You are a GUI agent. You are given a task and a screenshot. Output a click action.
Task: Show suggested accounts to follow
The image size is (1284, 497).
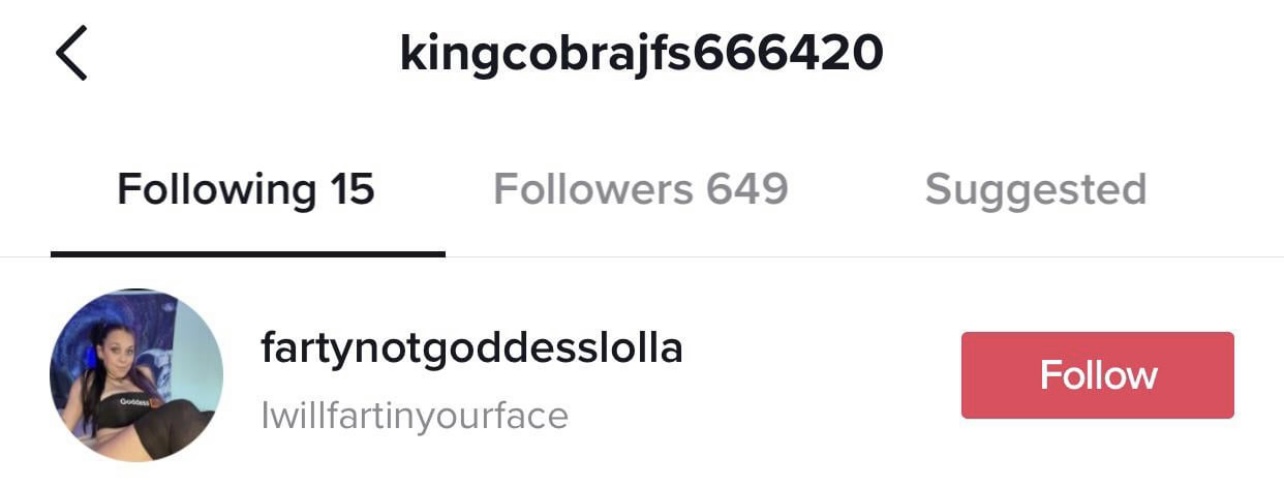[x=1035, y=190]
